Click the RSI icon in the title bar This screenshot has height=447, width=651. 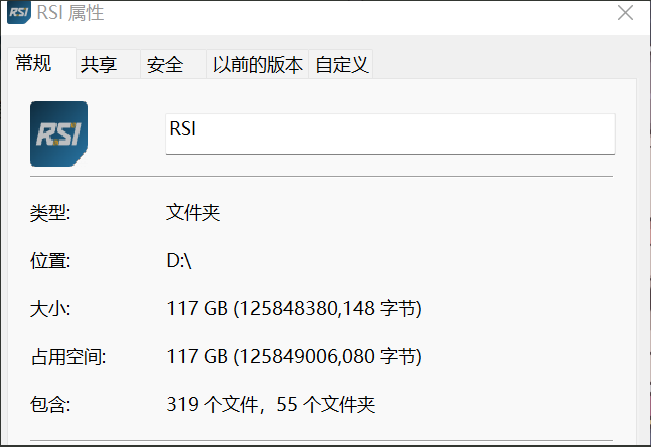coord(19,12)
